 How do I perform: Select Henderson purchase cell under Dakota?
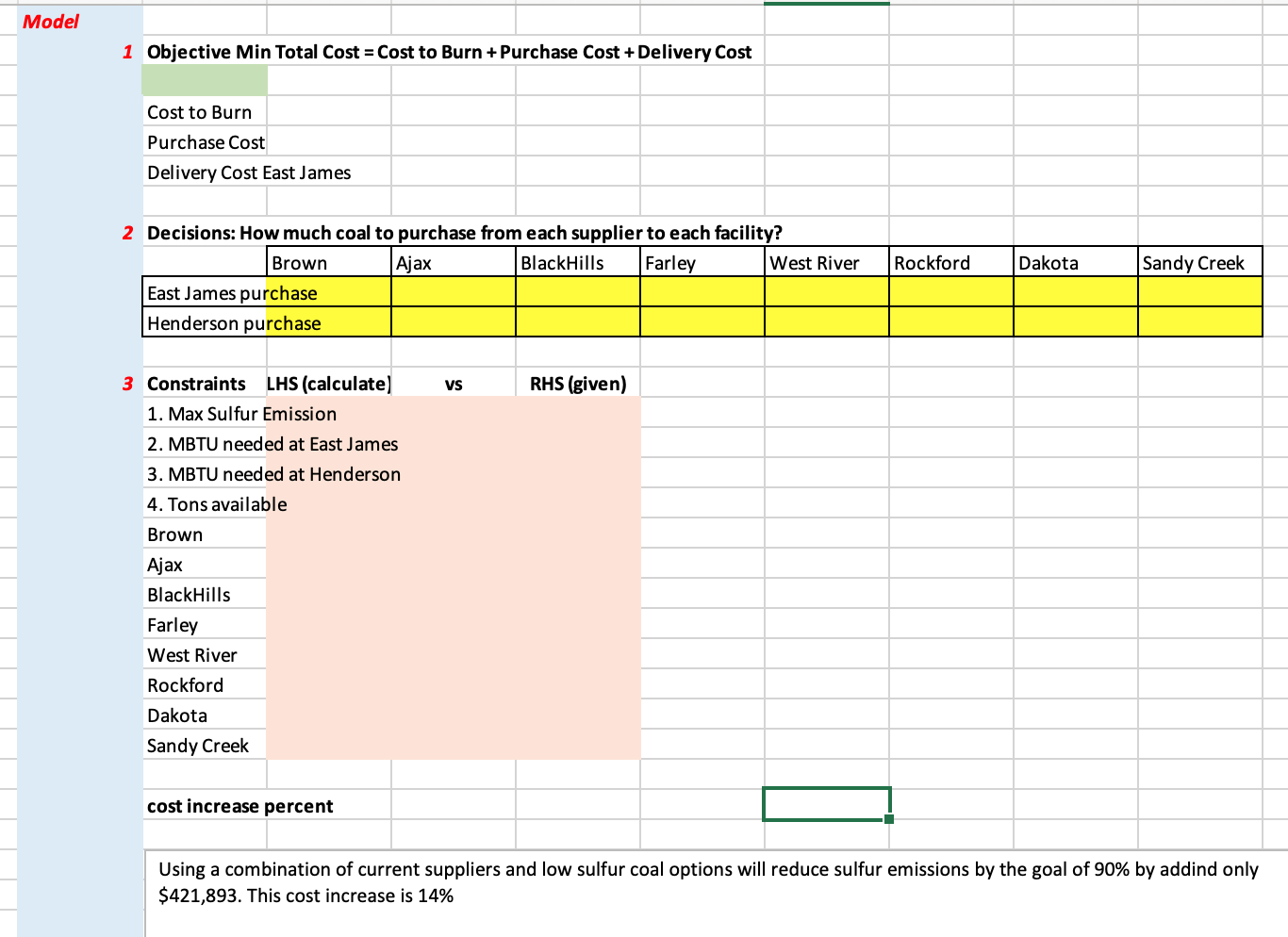point(1076,322)
